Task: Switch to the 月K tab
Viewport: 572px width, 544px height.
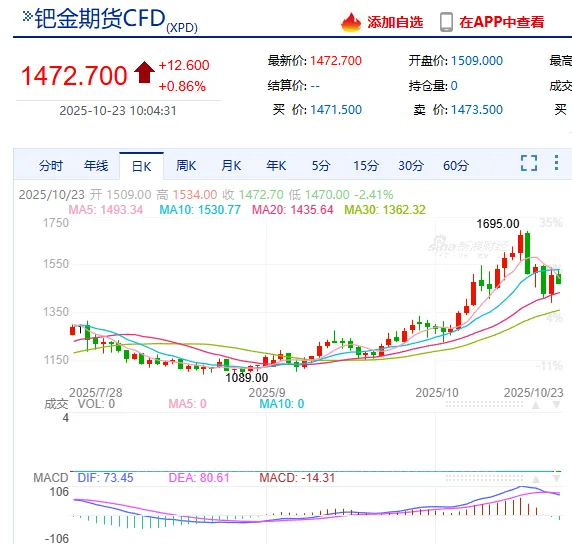Action: (231, 166)
